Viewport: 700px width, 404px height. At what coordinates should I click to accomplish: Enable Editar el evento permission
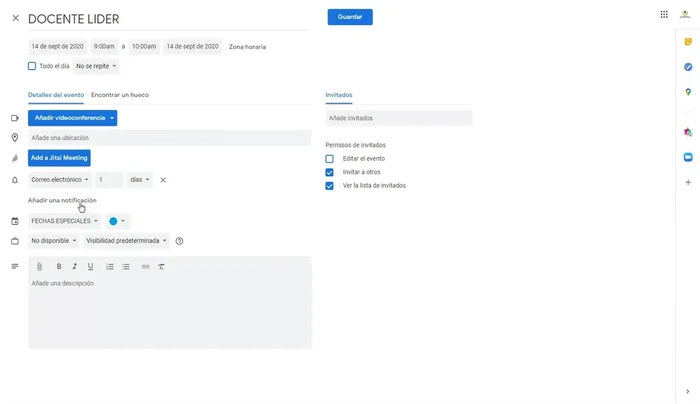coord(329,159)
